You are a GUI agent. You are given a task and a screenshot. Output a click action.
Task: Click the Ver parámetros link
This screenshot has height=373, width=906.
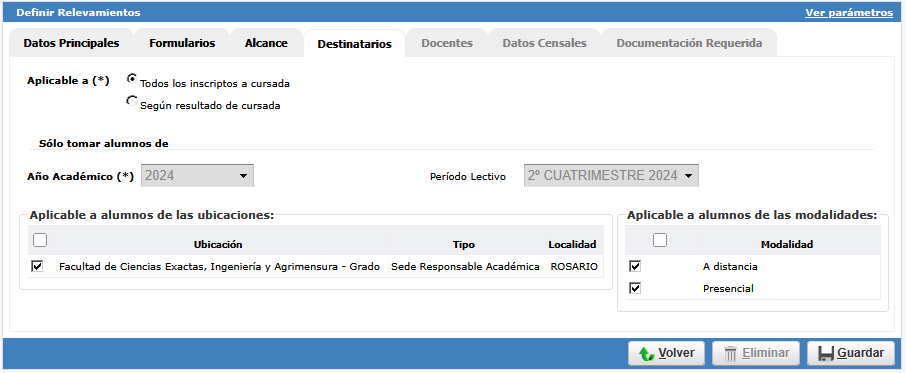(849, 13)
